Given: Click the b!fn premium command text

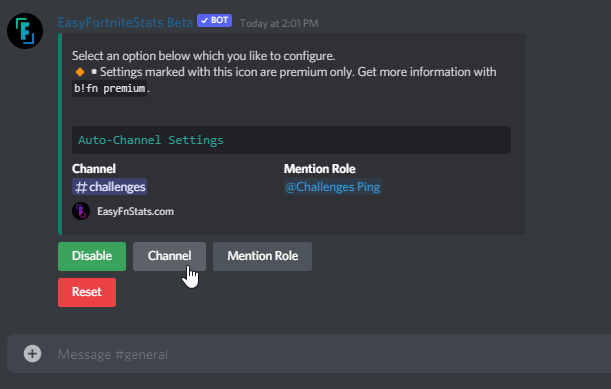Looking at the screenshot, I should point(109,88).
